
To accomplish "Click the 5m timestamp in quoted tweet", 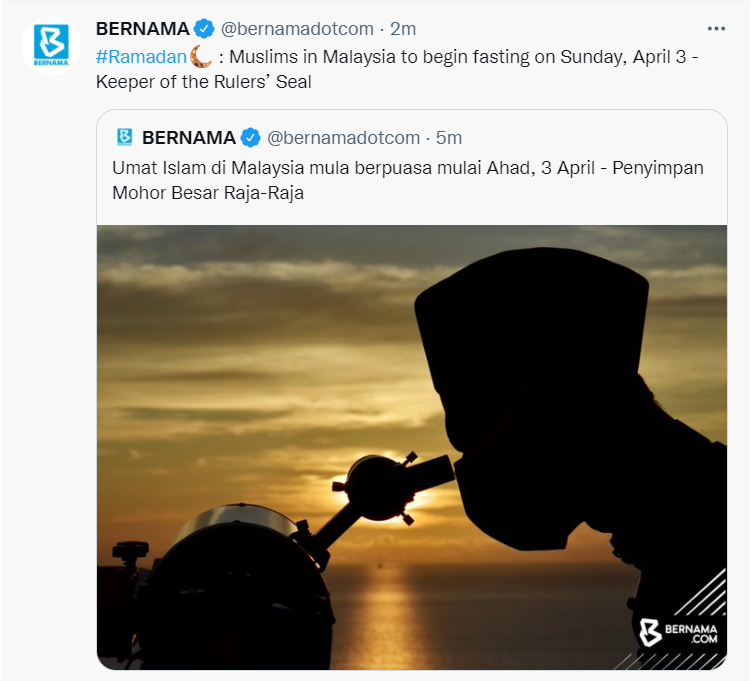I will 449,138.
